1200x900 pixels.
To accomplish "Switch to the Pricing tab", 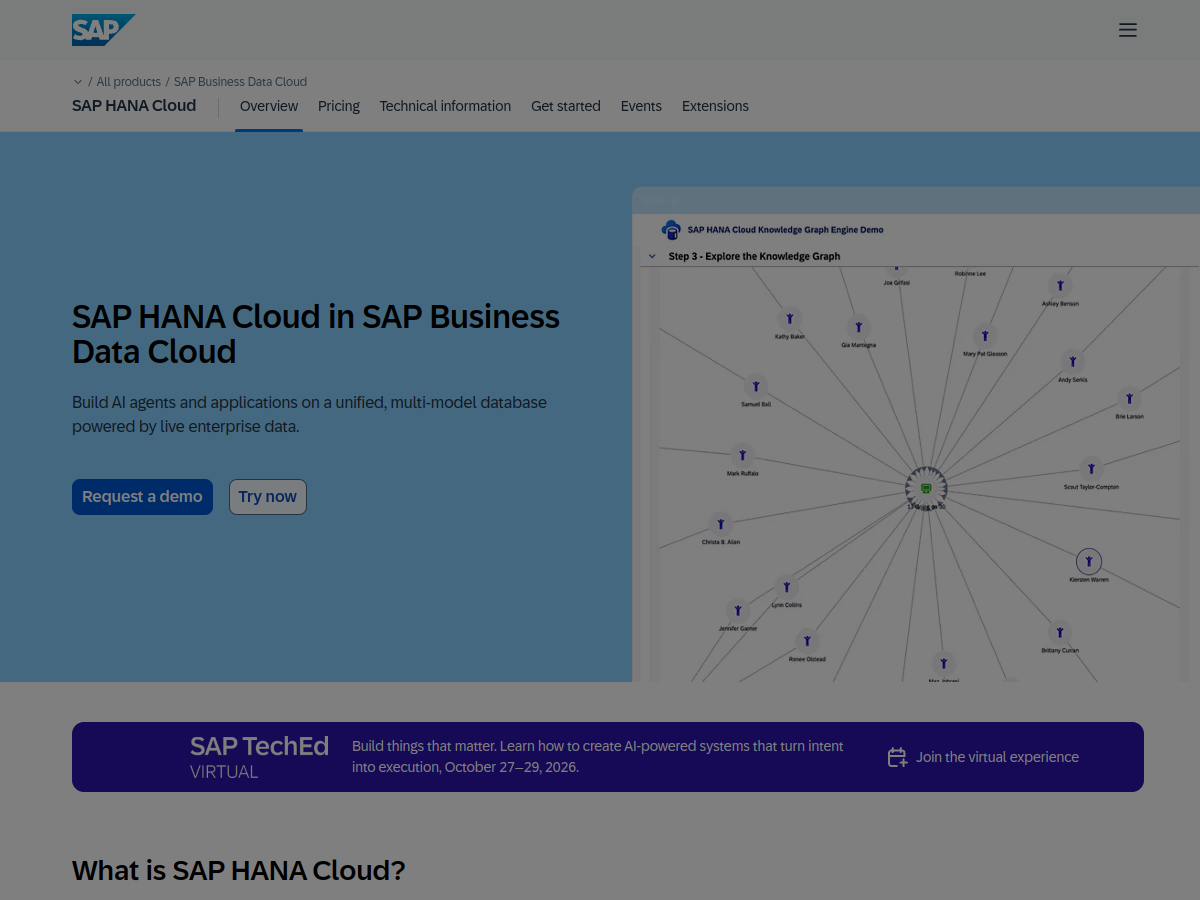I will (339, 106).
